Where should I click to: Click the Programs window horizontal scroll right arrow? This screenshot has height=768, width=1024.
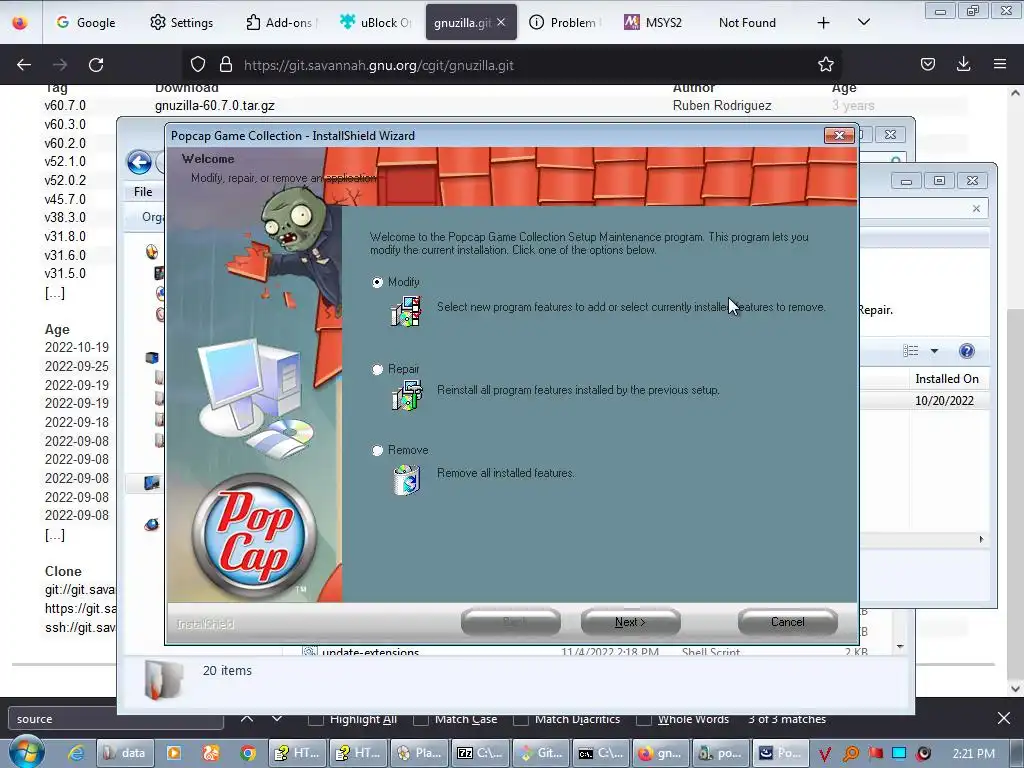click(981, 539)
